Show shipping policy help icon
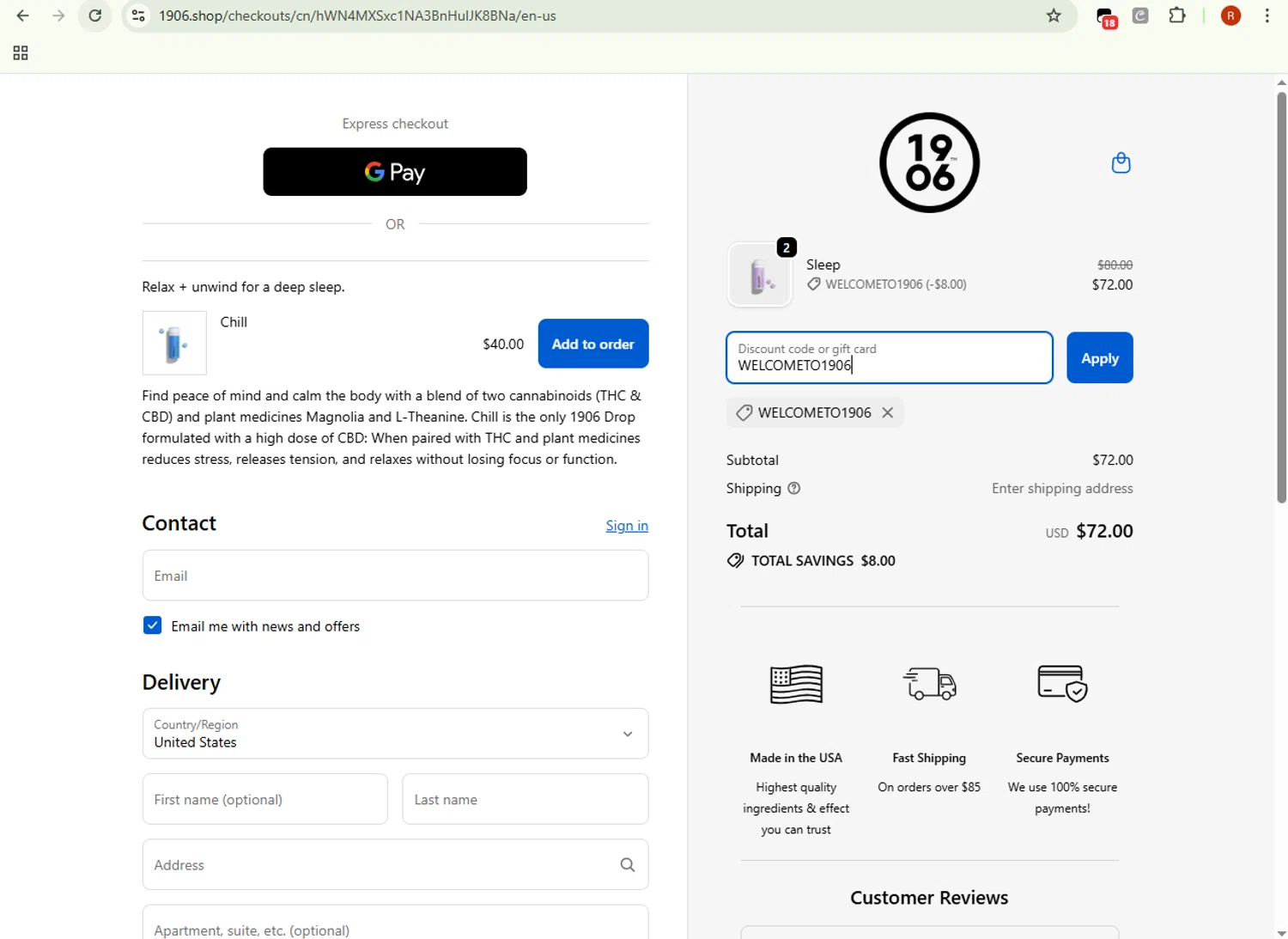 click(x=794, y=489)
